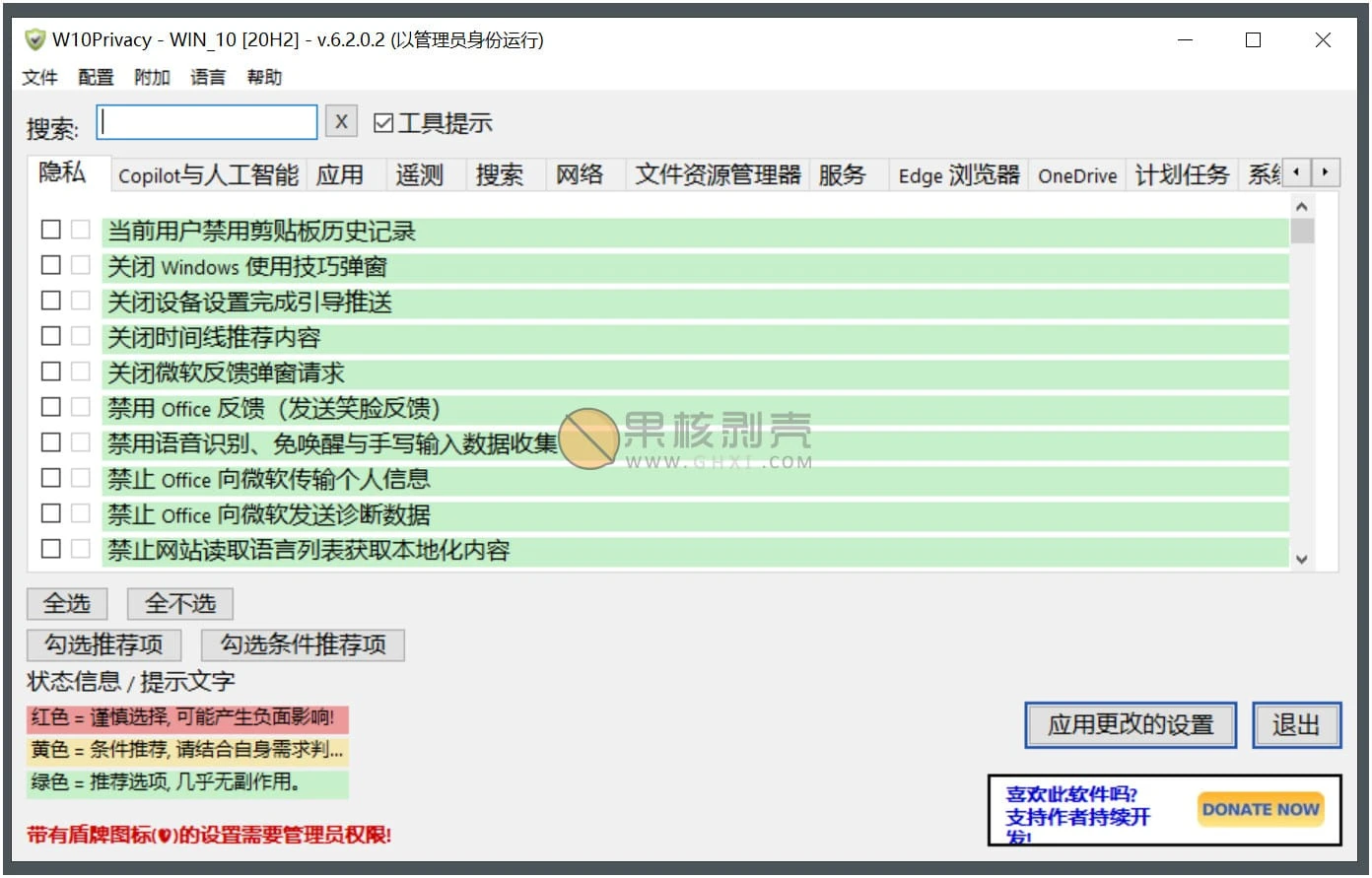1372x878 pixels.
Task: Close the W10Privacy window
Action: coord(1323,40)
